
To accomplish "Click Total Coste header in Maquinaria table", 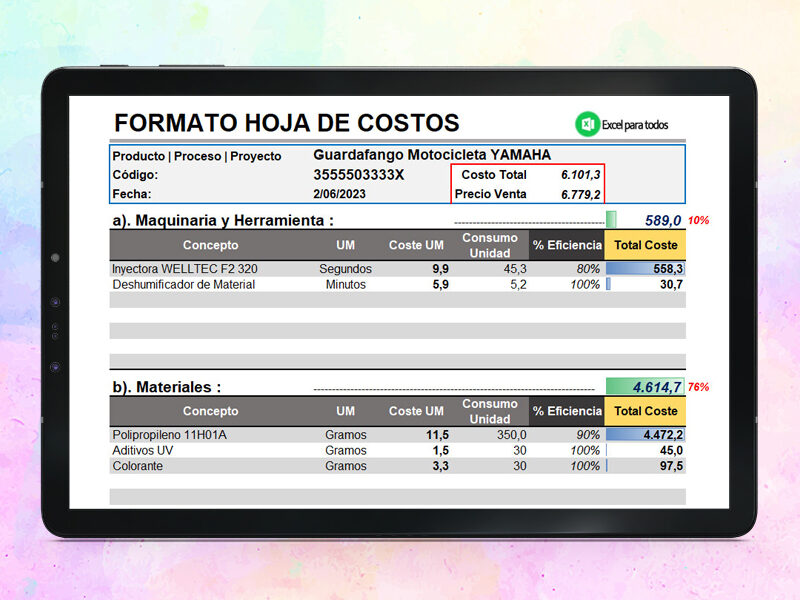I will (x=645, y=245).
